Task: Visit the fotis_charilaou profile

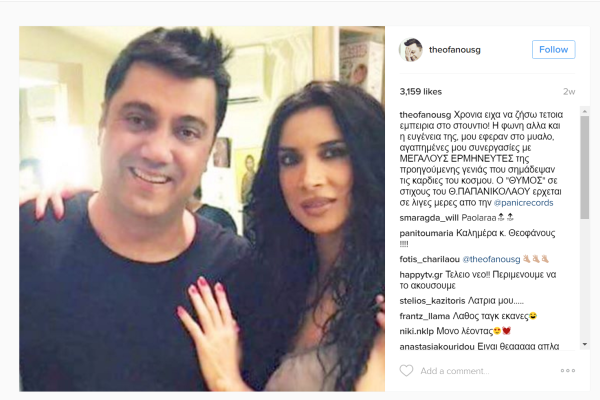Action: click(x=429, y=259)
